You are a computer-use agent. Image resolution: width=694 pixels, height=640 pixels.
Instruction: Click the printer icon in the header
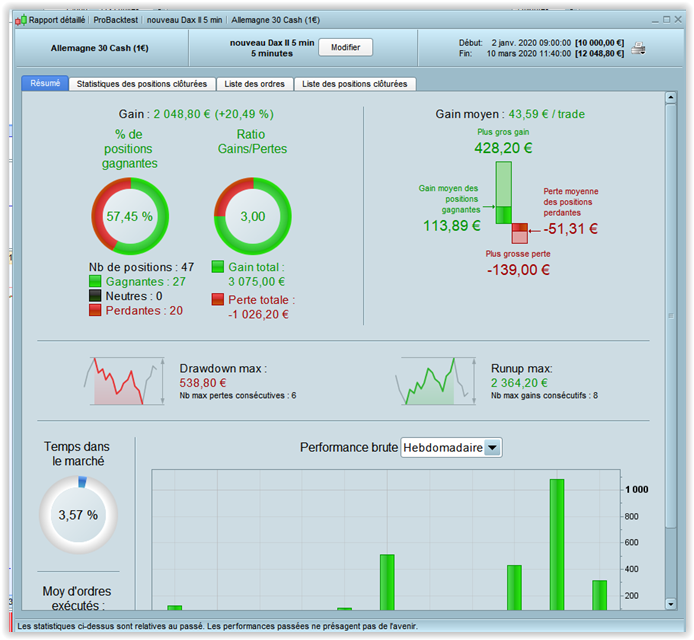tap(638, 48)
